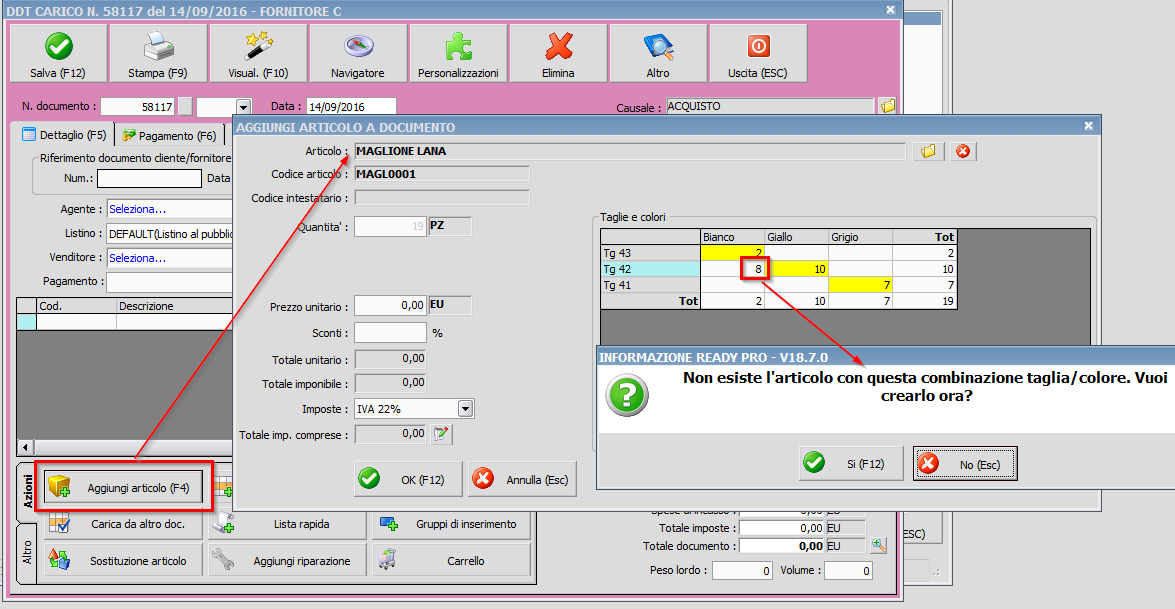Click the Codice articolo field MAGL0001

click(442, 174)
